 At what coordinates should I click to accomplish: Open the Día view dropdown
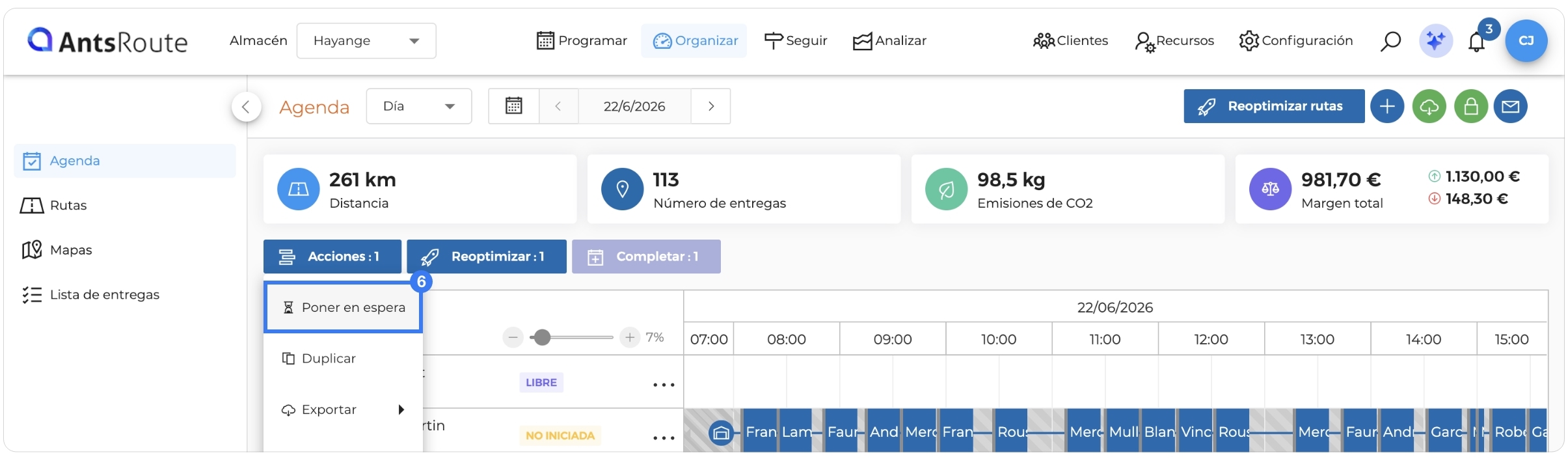(x=419, y=106)
